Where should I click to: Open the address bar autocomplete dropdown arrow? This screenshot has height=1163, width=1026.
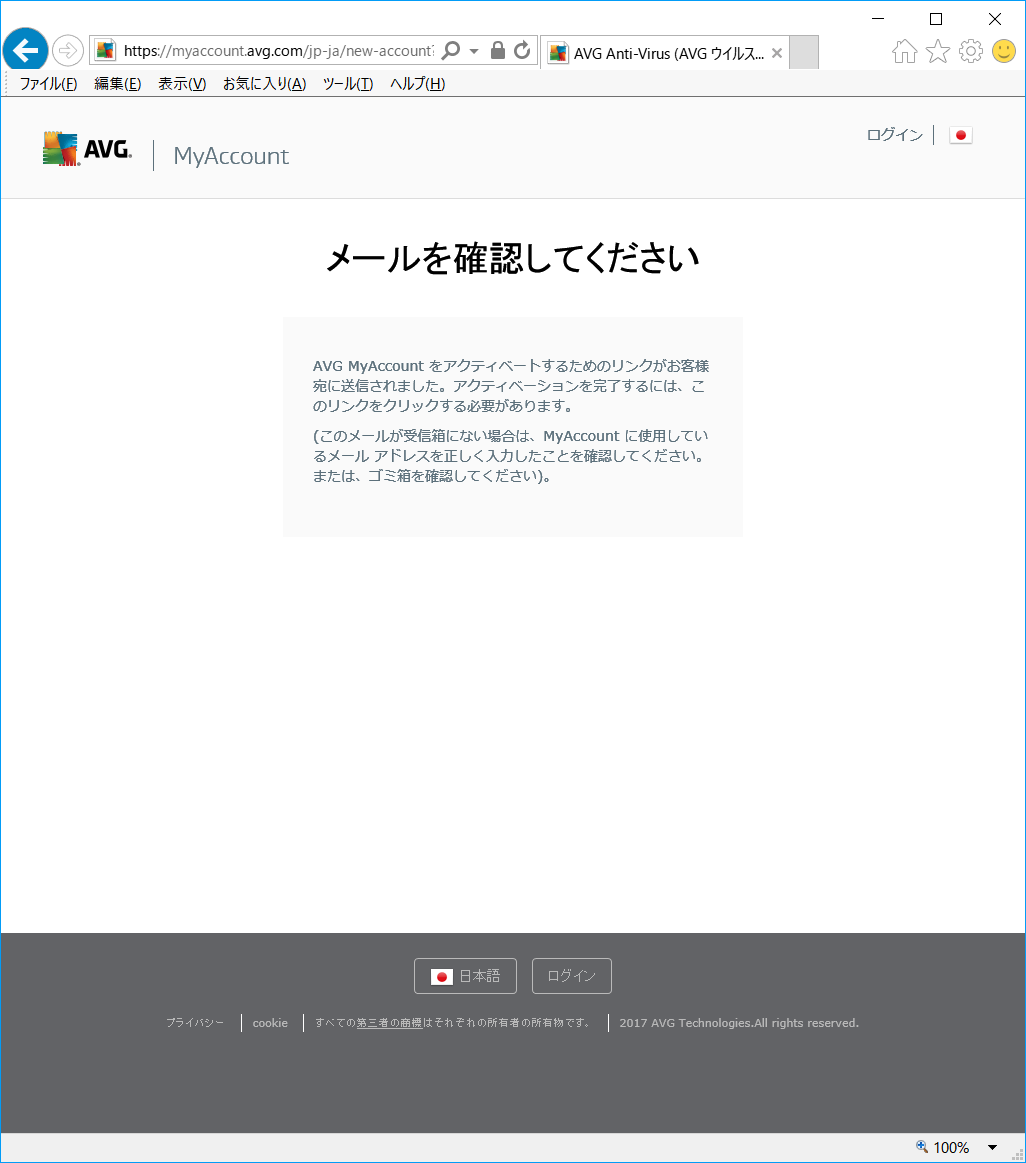(x=474, y=51)
